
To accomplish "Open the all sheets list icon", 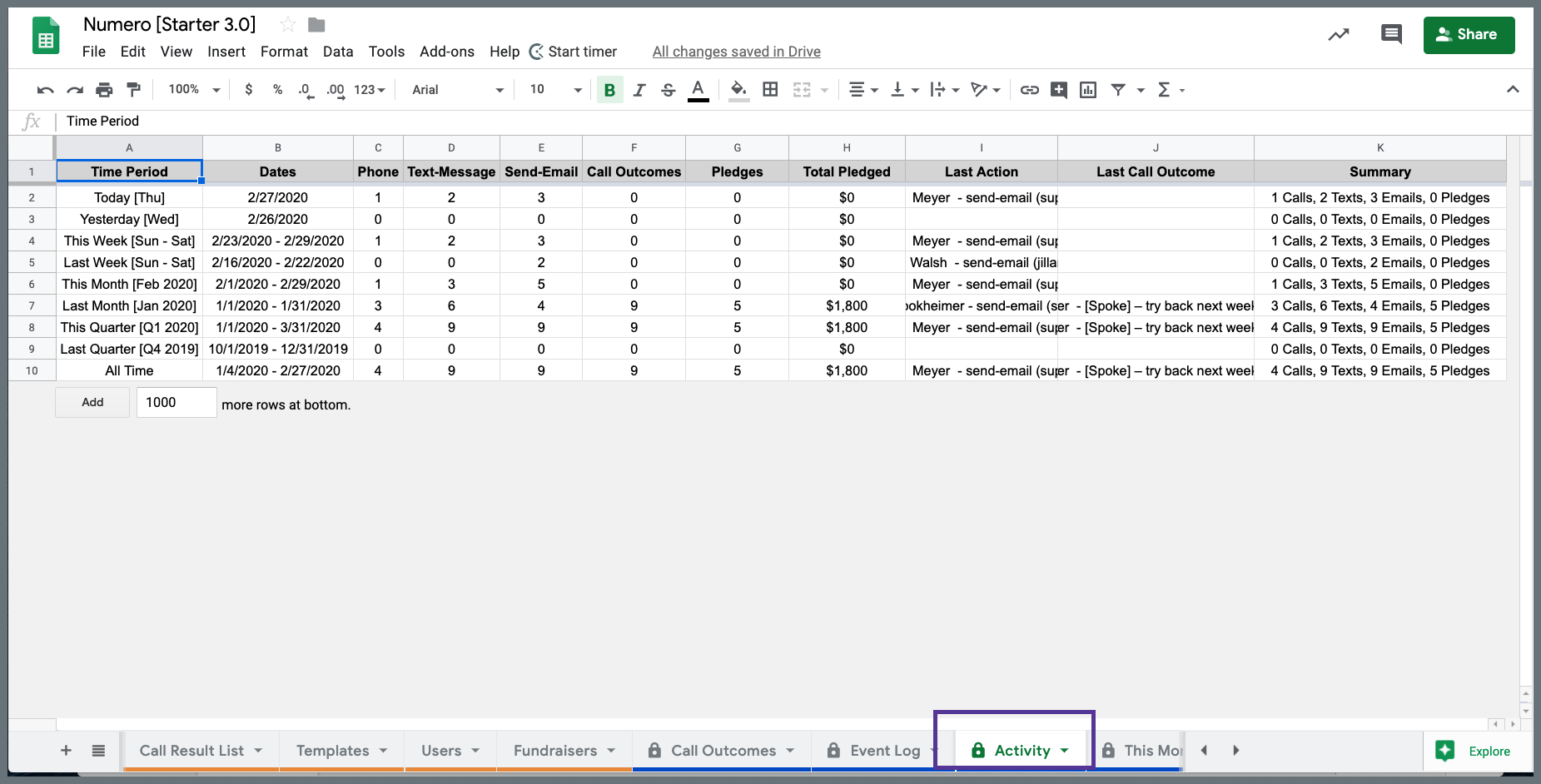I will 98,750.
